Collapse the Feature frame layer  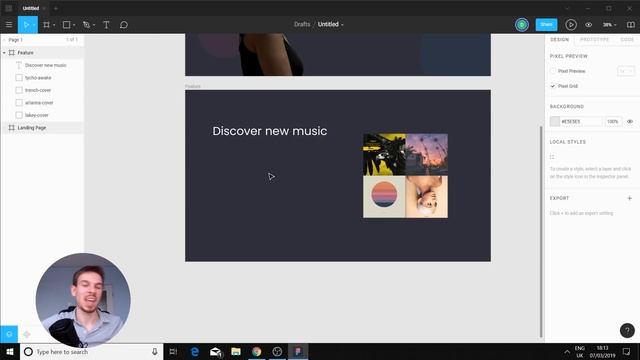coord(4,53)
